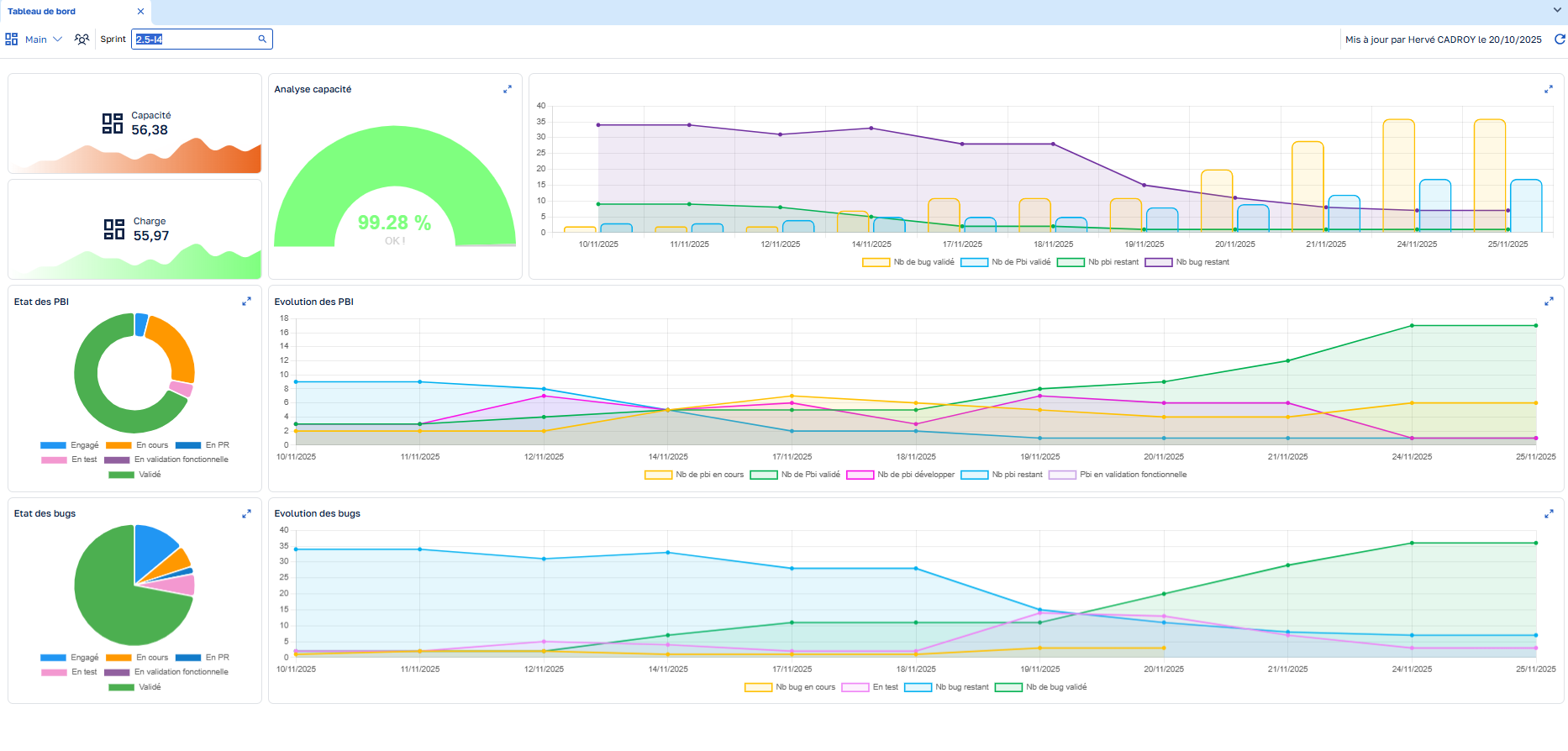Screen dimensions: 1568x751
Task: Click the search magnifier in the Sprint field
Action: (x=262, y=39)
